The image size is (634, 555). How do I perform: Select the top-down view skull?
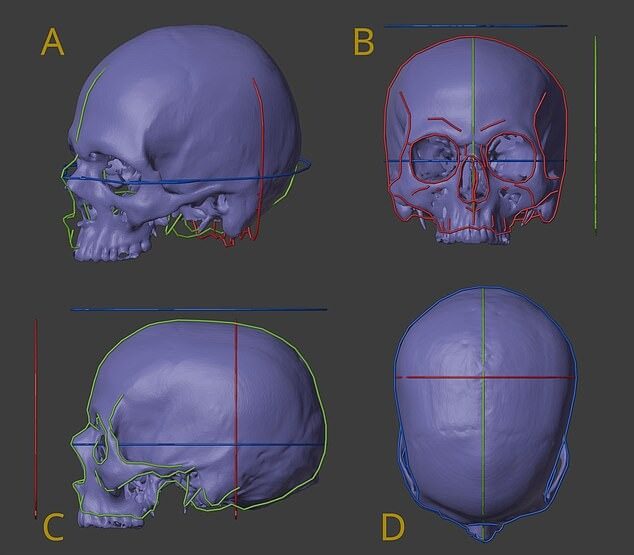(x=484, y=400)
